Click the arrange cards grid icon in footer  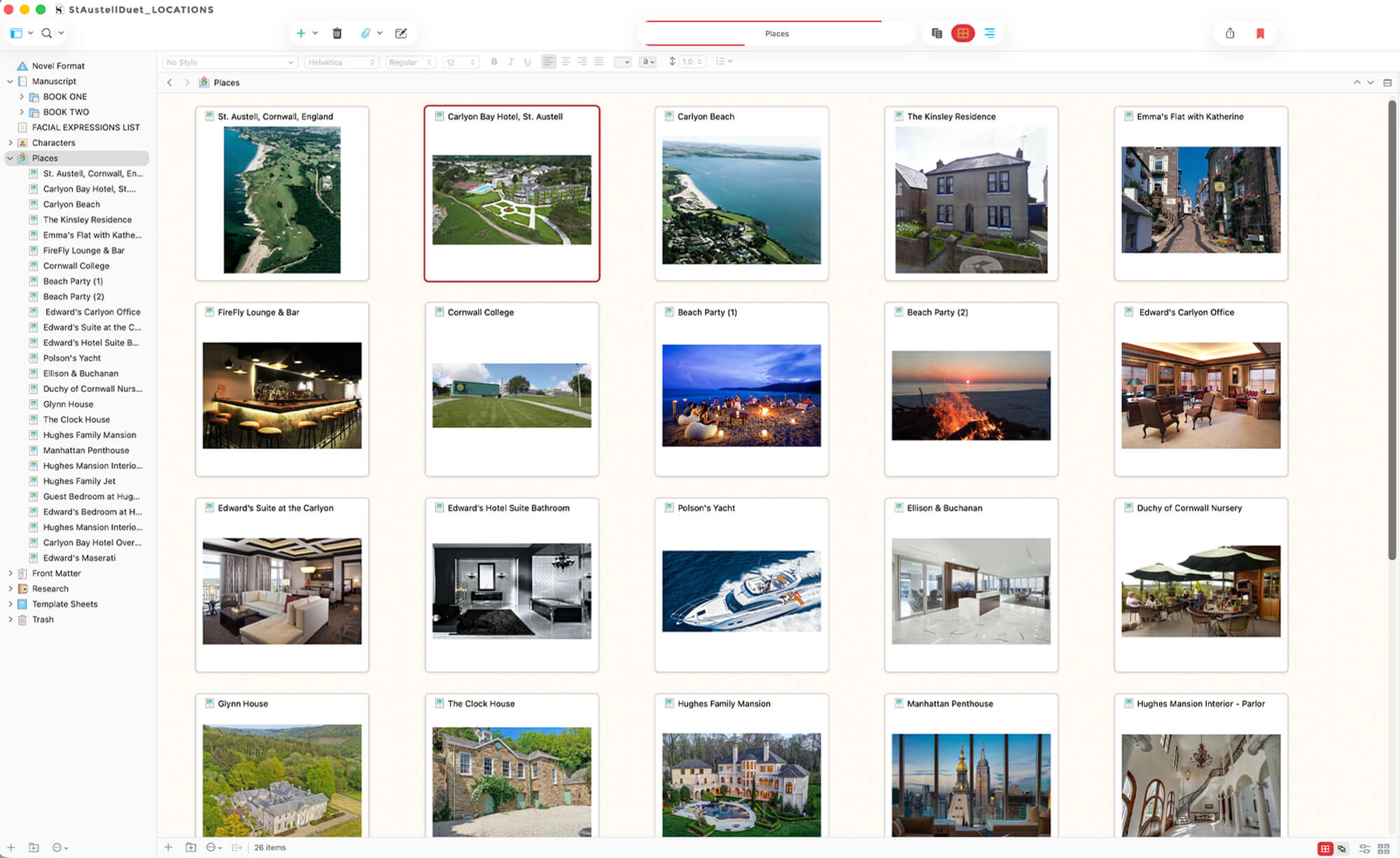pyautogui.click(x=1383, y=848)
